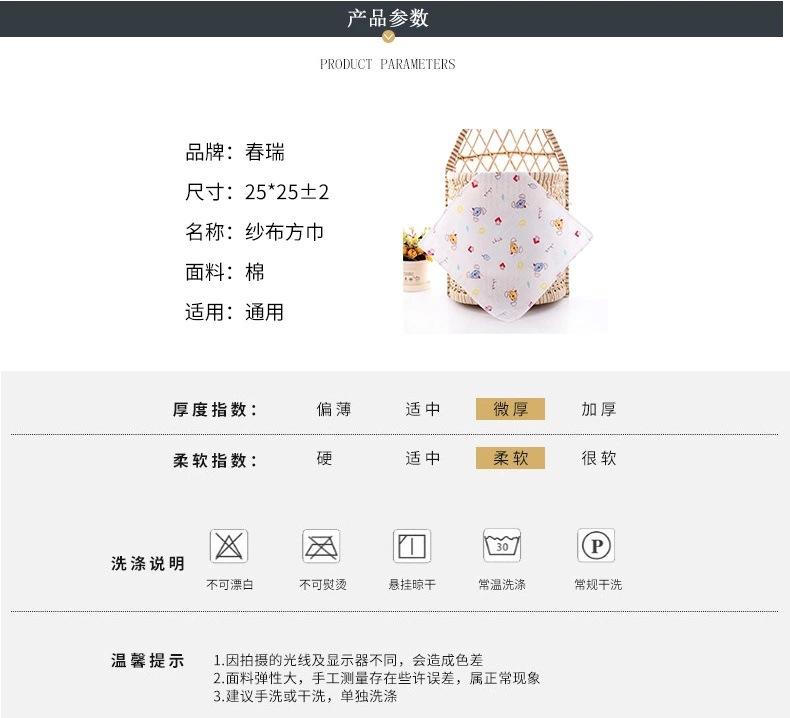Click the circled P dry-clean icon
This screenshot has height=718, width=790.
(596, 545)
